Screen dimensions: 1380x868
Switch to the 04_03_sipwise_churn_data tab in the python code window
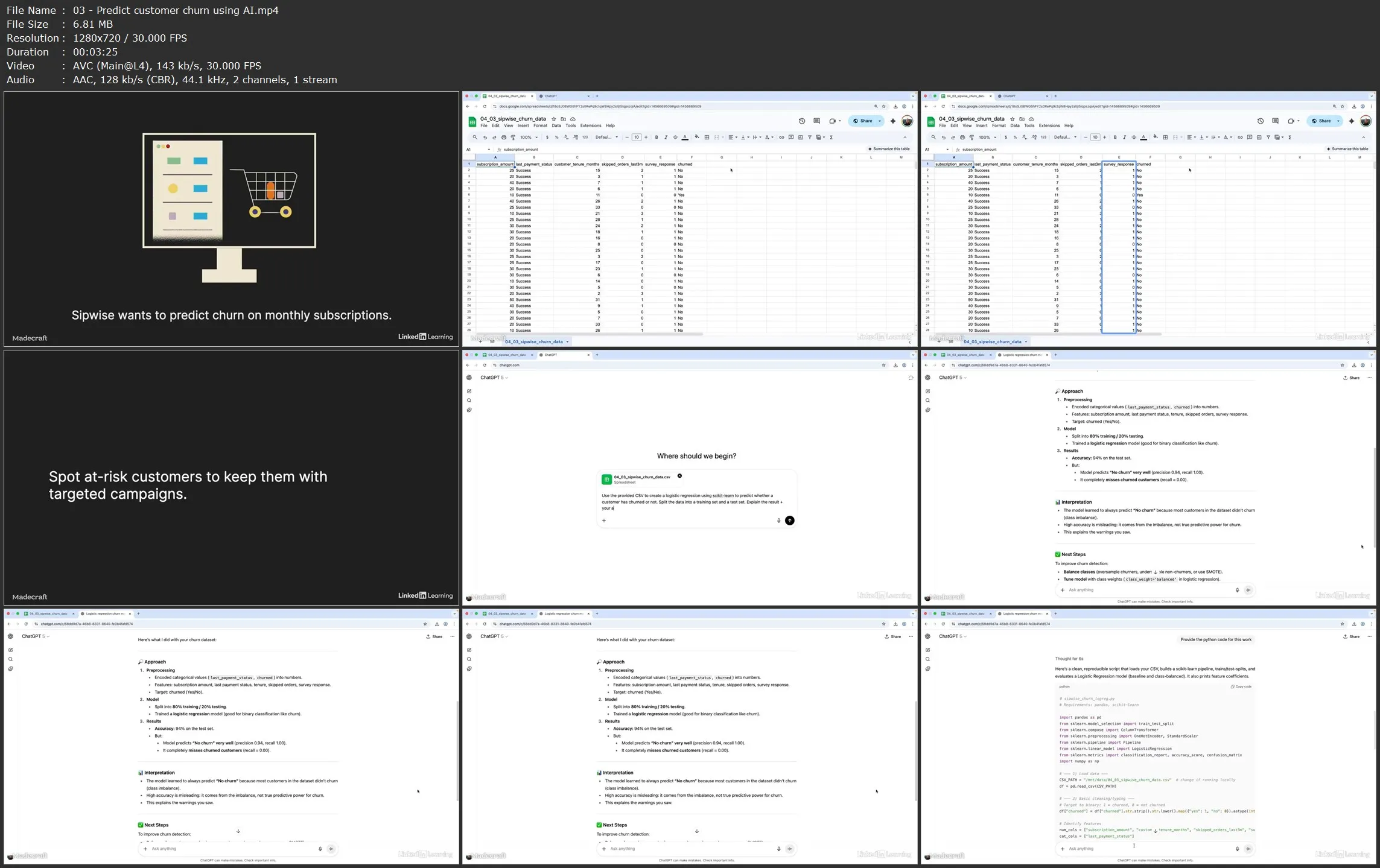point(964,613)
